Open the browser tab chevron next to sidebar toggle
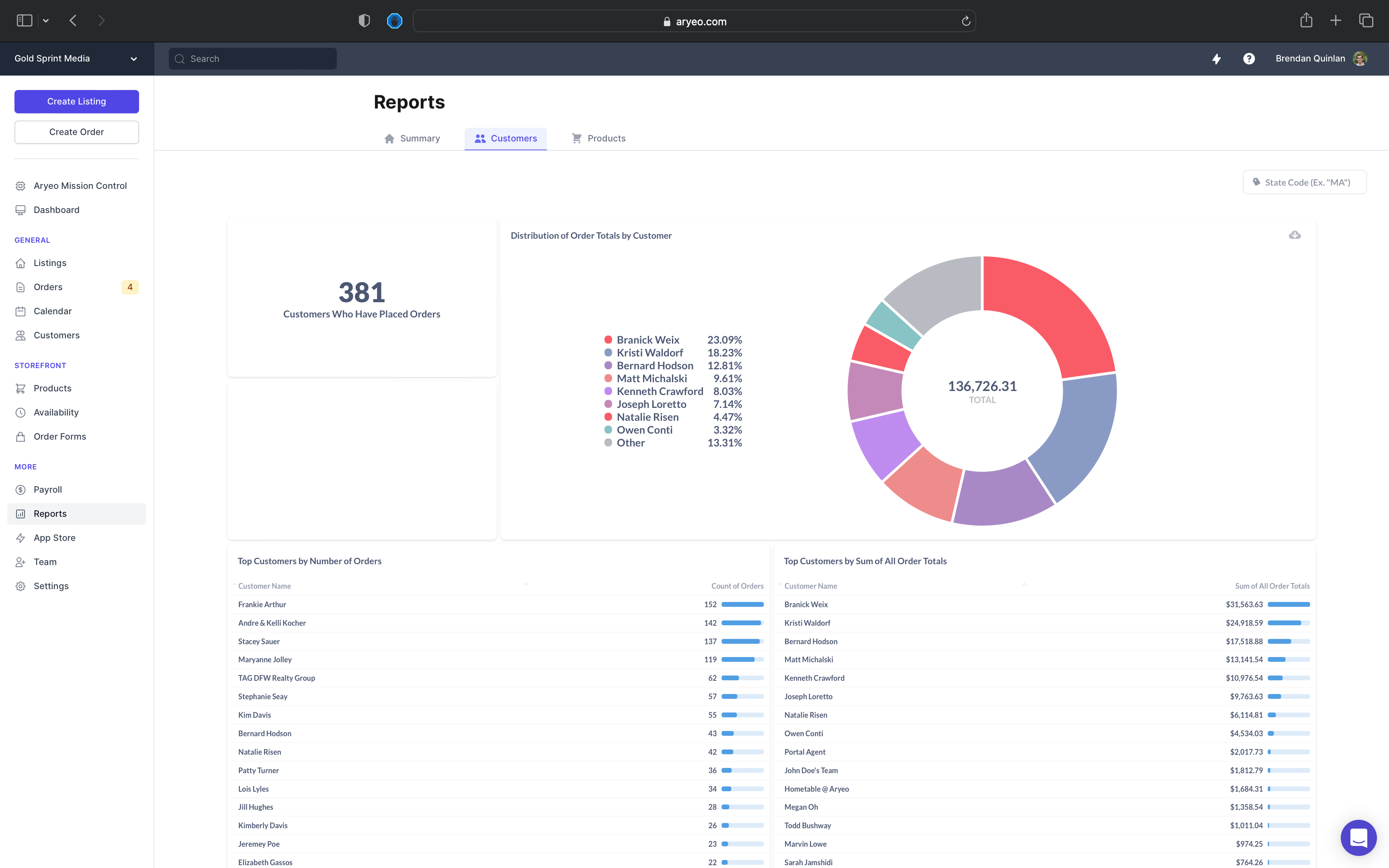Screen dimensions: 1389x868 (x=45, y=20)
